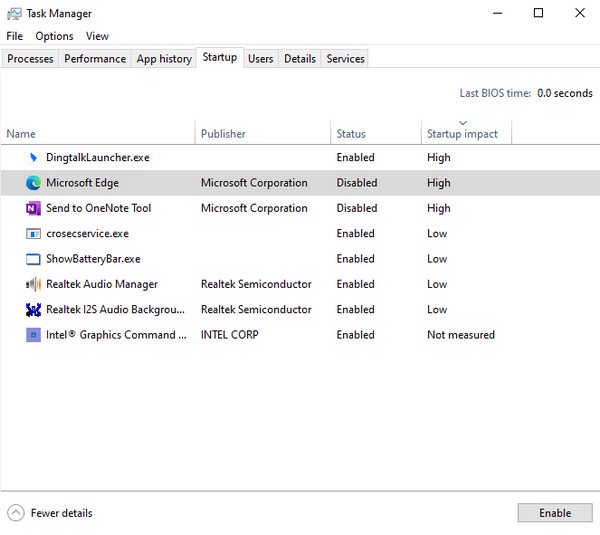Click Disabled status of Microsoft Edge
600x535 pixels.
point(357,183)
